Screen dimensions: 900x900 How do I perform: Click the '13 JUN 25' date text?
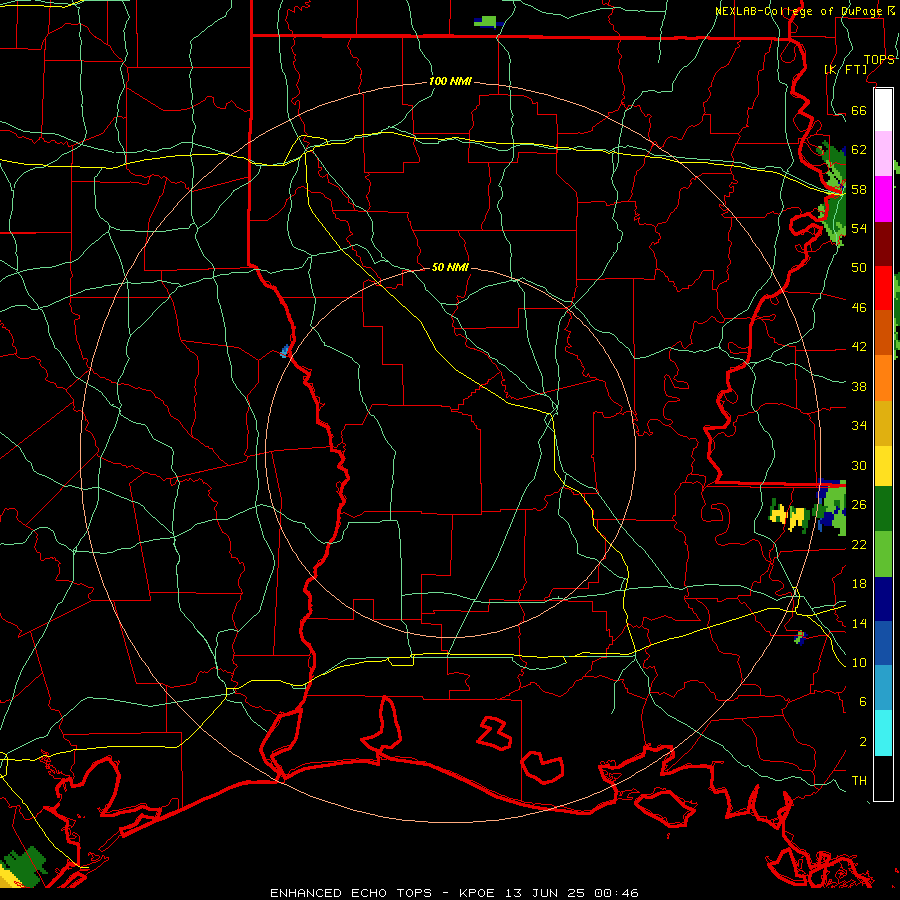[545, 893]
